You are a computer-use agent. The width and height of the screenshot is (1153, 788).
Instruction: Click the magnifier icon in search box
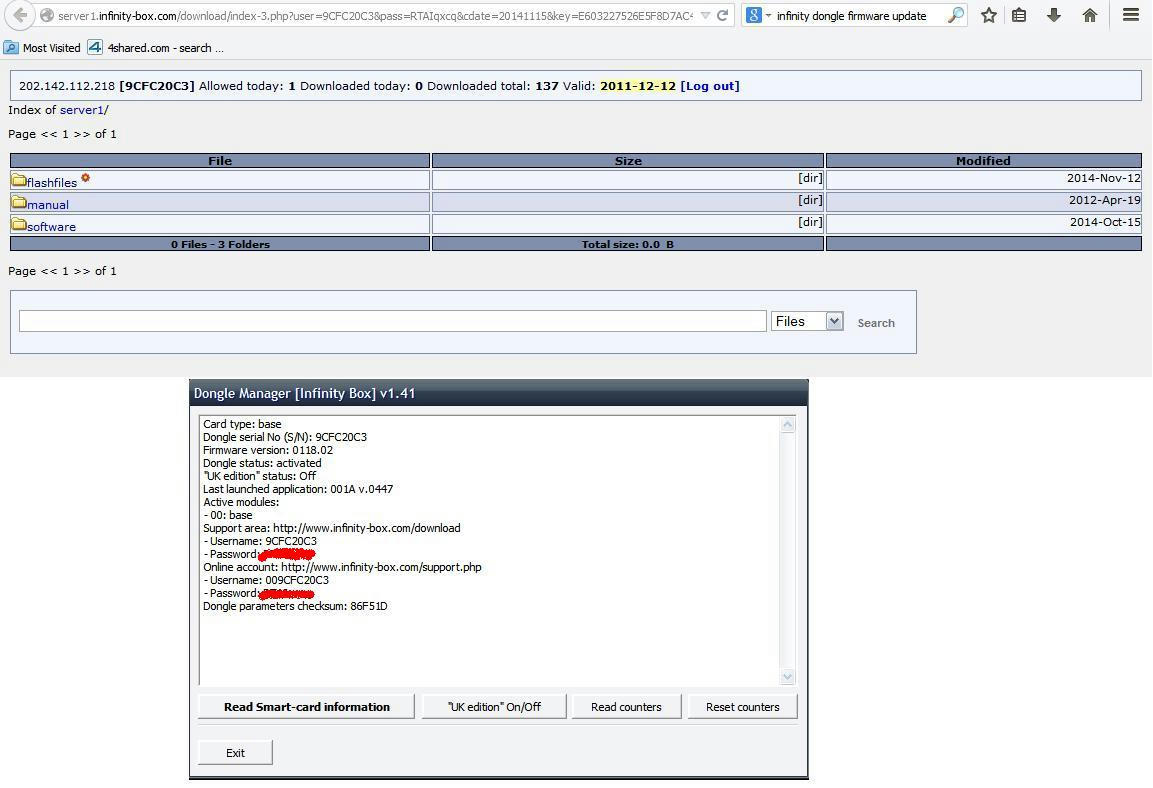tap(955, 15)
